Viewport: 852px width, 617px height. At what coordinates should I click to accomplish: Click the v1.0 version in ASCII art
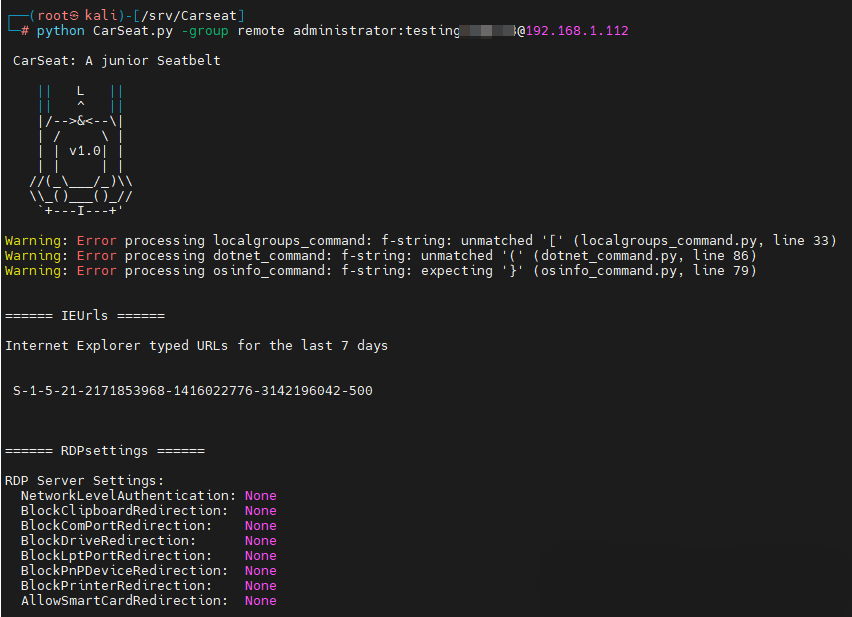(85, 151)
